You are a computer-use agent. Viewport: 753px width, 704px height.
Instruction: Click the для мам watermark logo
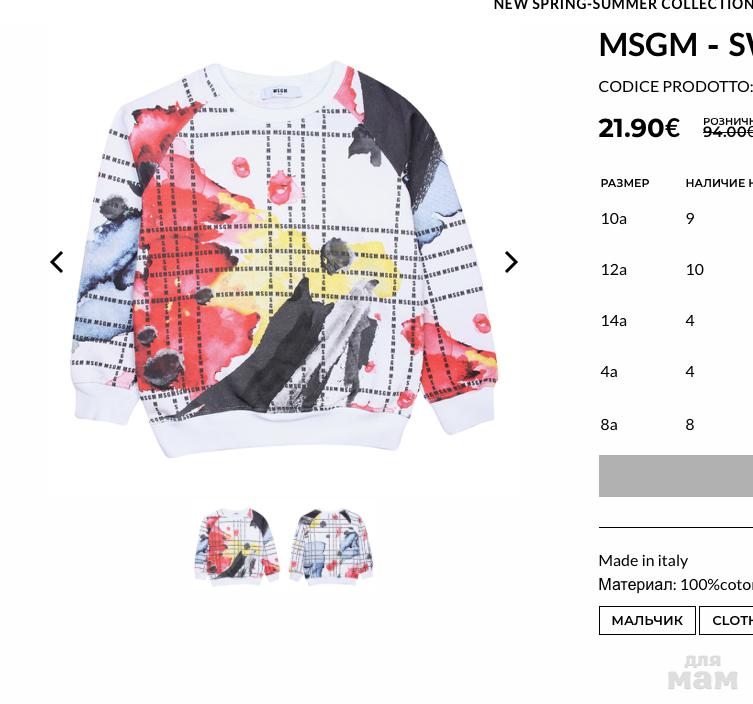[703, 672]
